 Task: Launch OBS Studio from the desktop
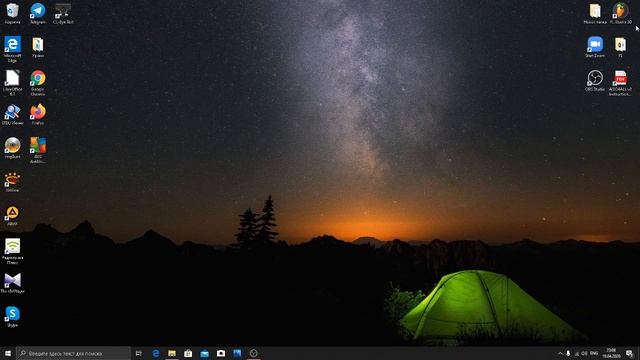click(x=595, y=80)
